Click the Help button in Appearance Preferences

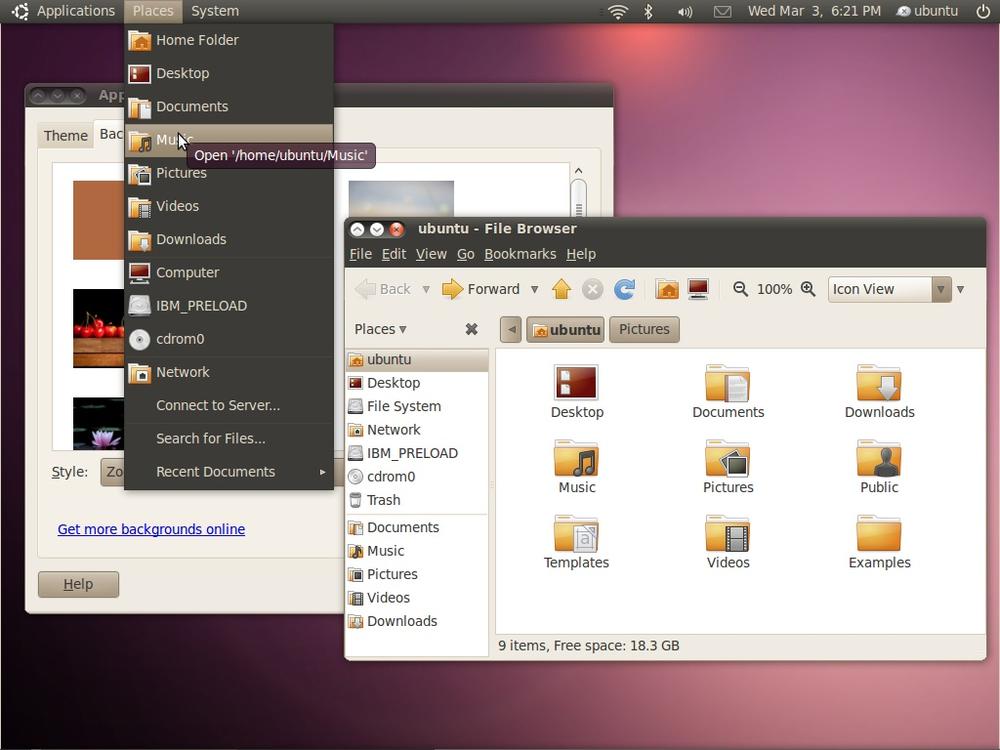point(78,584)
